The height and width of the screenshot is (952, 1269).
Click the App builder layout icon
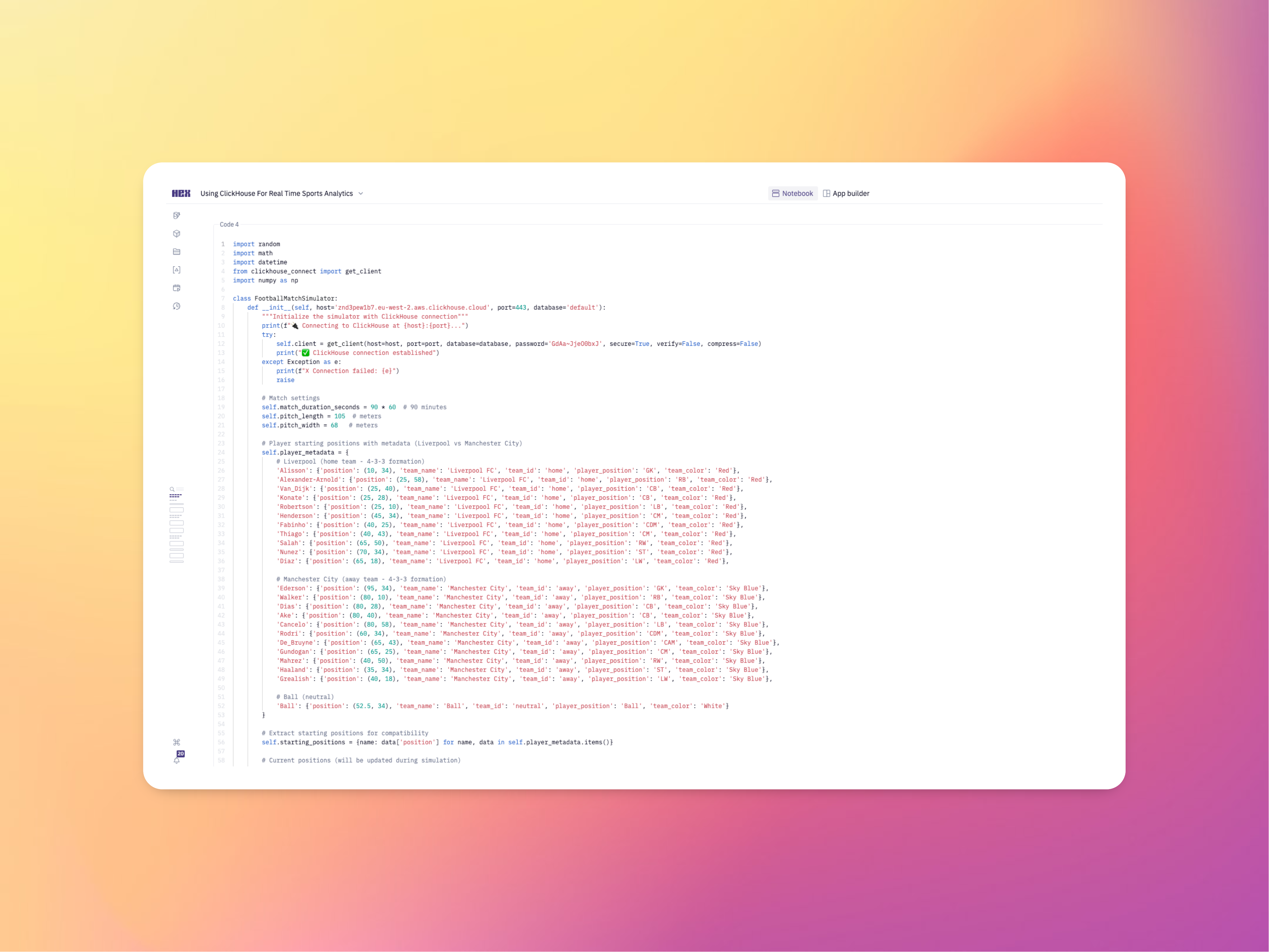coord(827,193)
